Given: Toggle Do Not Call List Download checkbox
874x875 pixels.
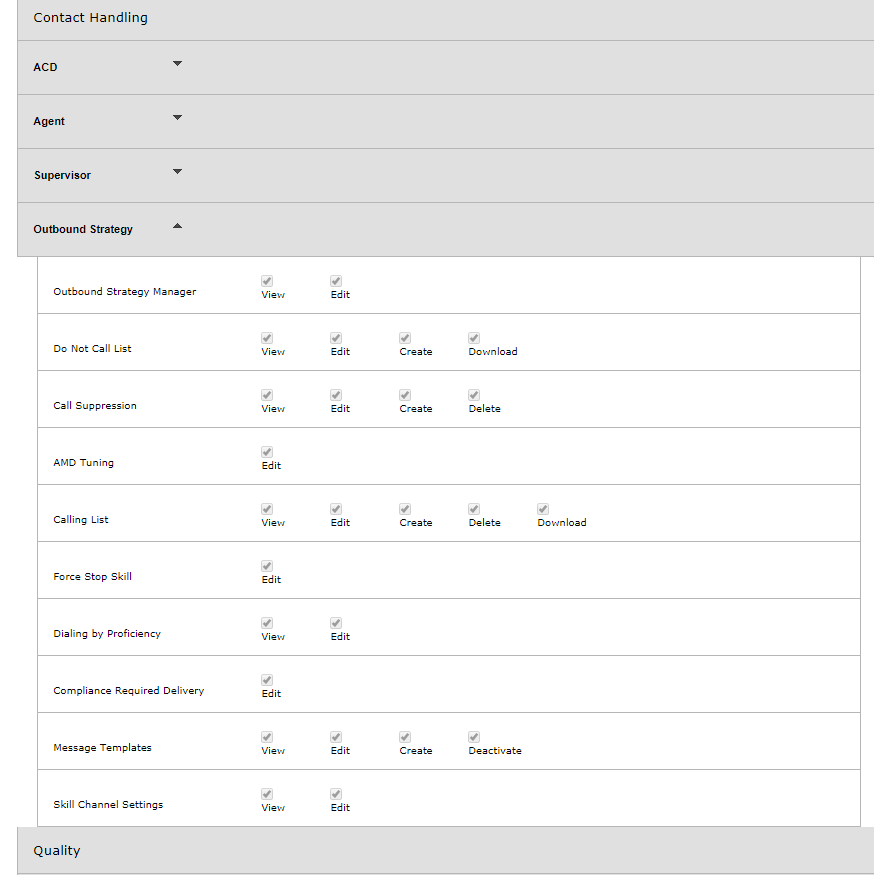Looking at the screenshot, I should [474, 339].
